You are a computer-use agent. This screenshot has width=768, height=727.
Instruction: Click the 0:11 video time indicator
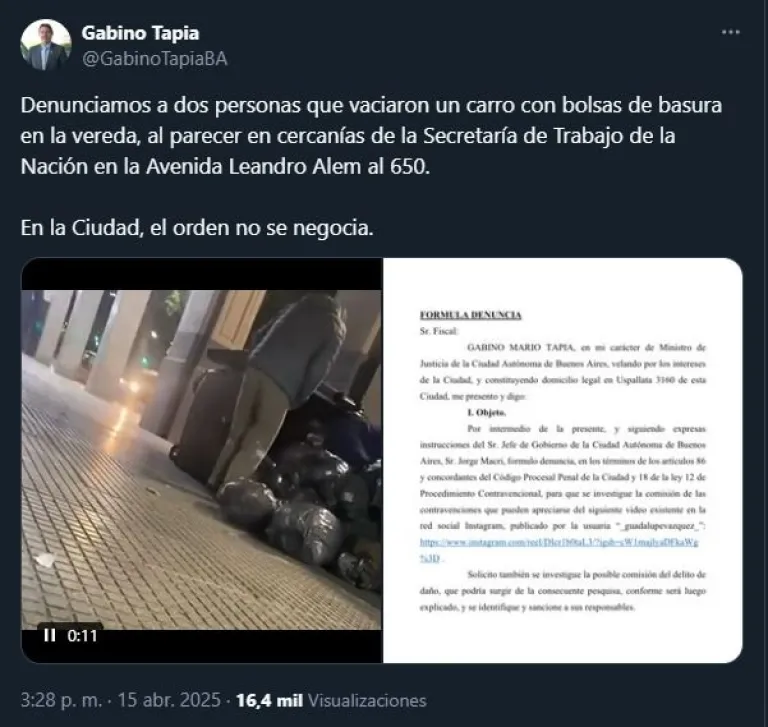[x=82, y=636]
